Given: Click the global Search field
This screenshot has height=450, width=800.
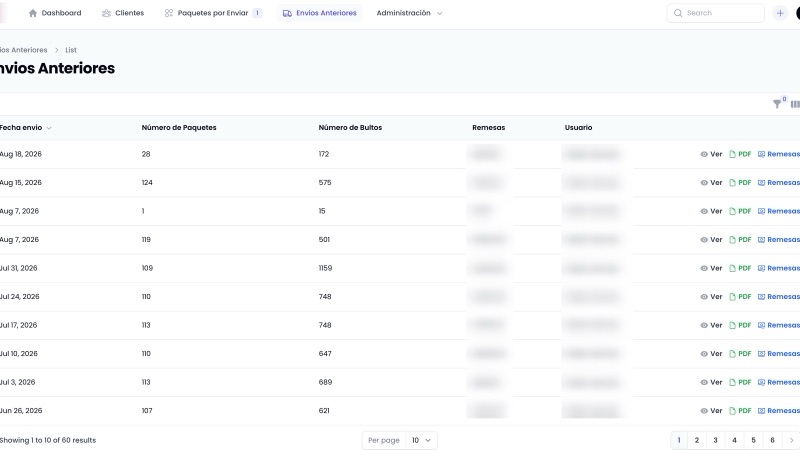Looking at the screenshot, I should pyautogui.click(x=715, y=13).
